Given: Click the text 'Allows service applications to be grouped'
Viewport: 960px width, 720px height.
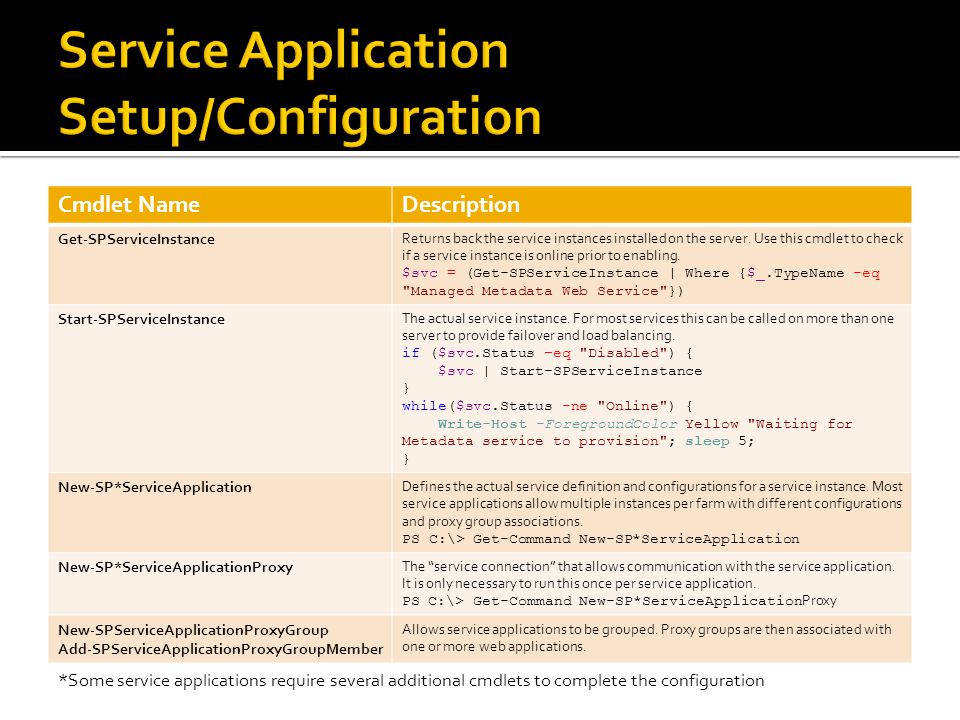Looking at the screenshot, I should (x=647, y=629).
